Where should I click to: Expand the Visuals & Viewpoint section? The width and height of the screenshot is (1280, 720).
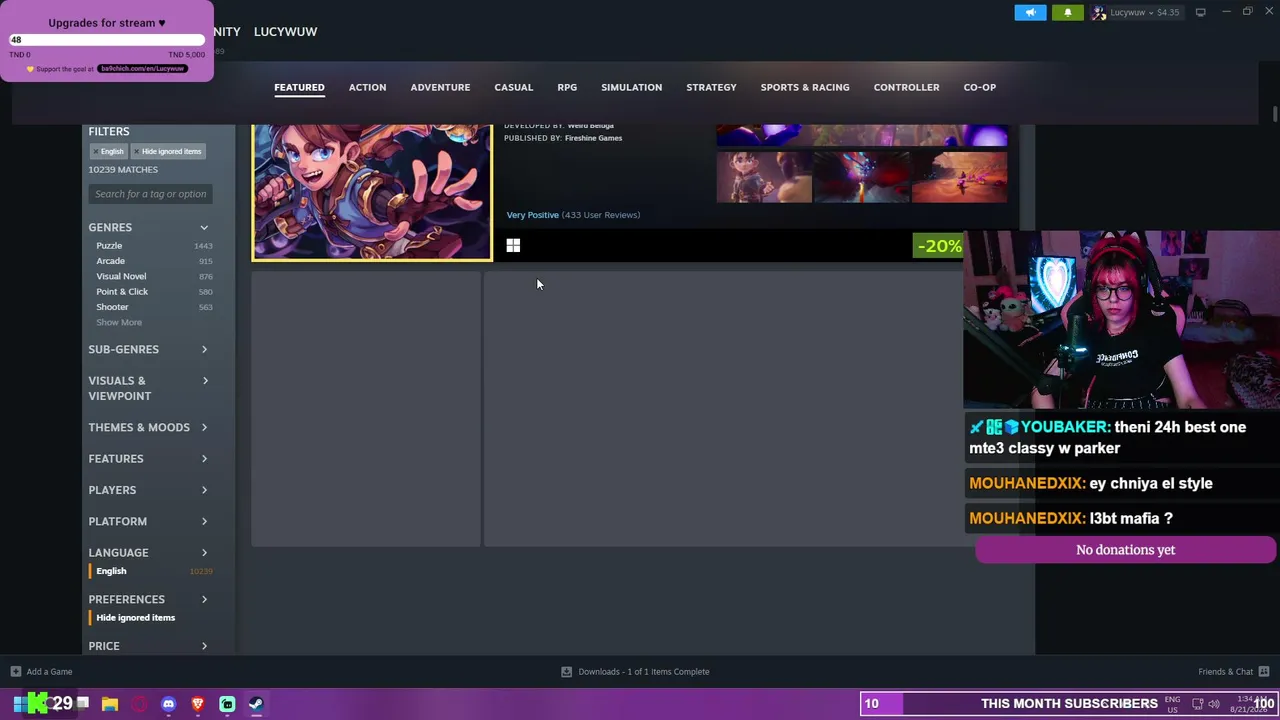point(150,388)
